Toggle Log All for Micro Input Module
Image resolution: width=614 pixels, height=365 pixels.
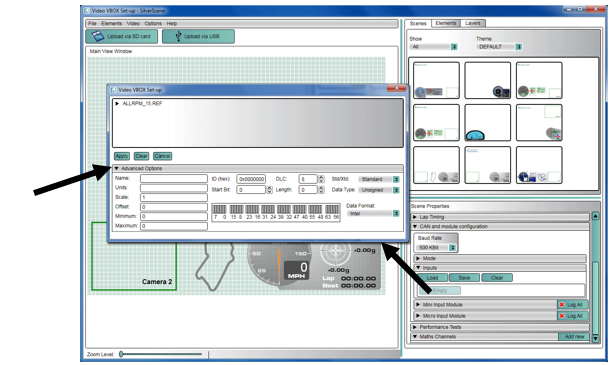click(573, 316)
